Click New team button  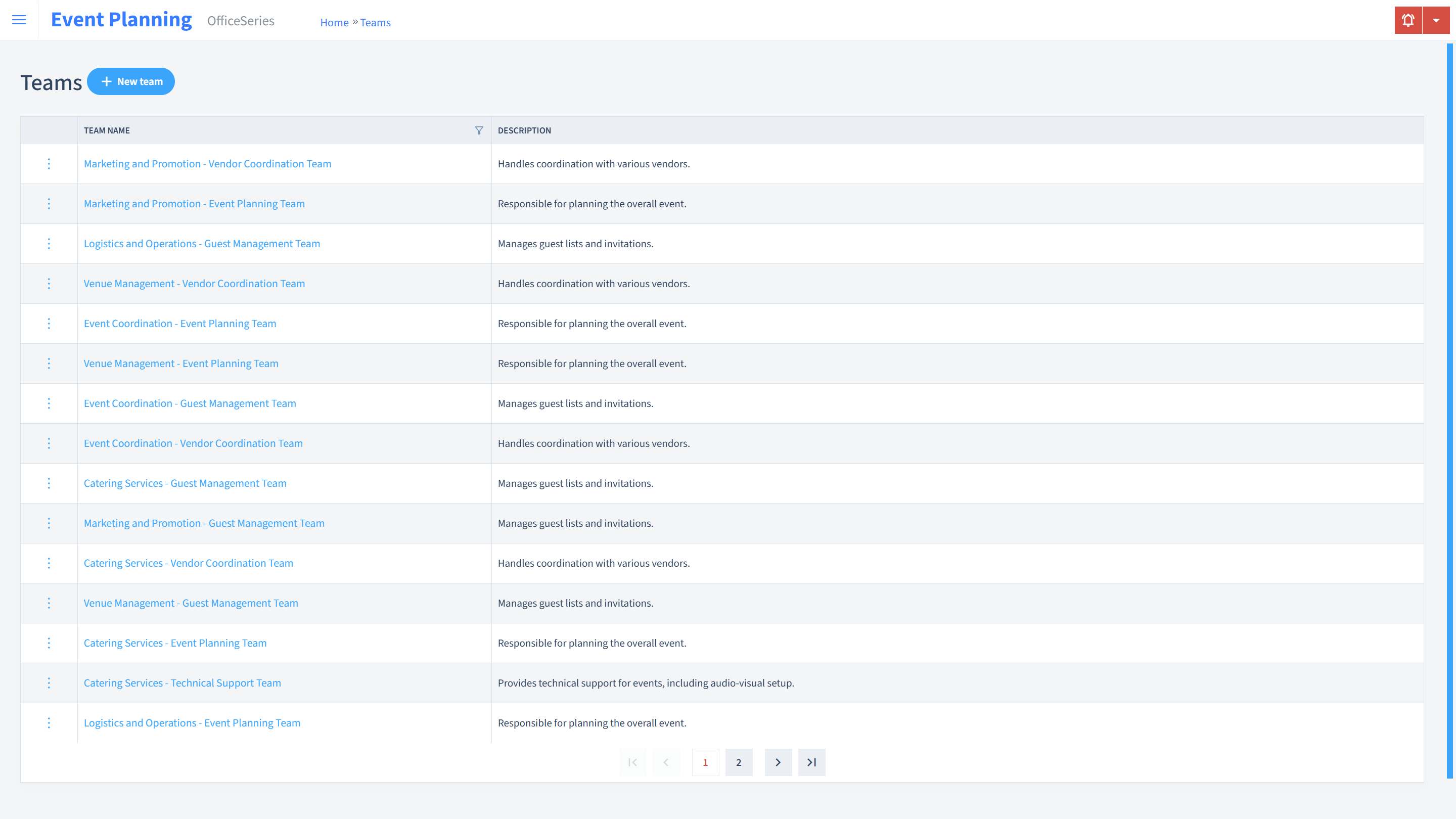pos(131,81)
